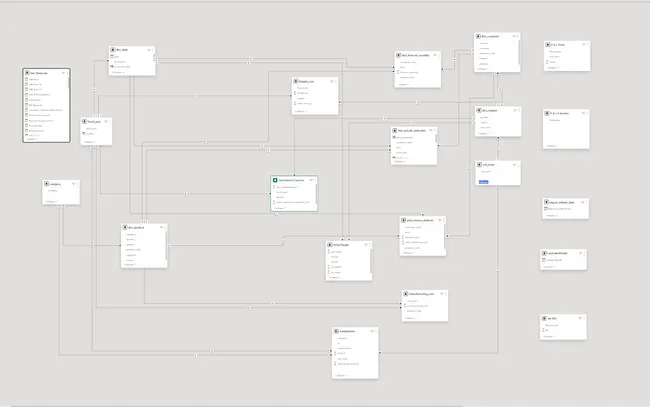The width and height of the screenshot is (650, 407).
Task: Toggle visibility eye on post_invoice_deductions table
Action: (x=439, y=220)
